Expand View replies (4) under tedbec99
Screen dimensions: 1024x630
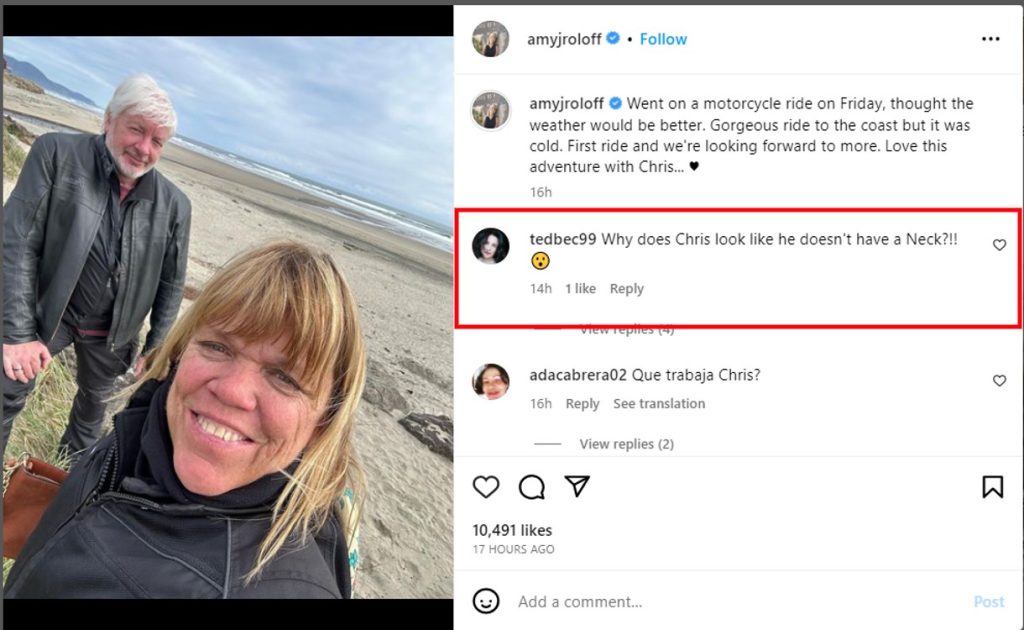click(x=626, y=329)
